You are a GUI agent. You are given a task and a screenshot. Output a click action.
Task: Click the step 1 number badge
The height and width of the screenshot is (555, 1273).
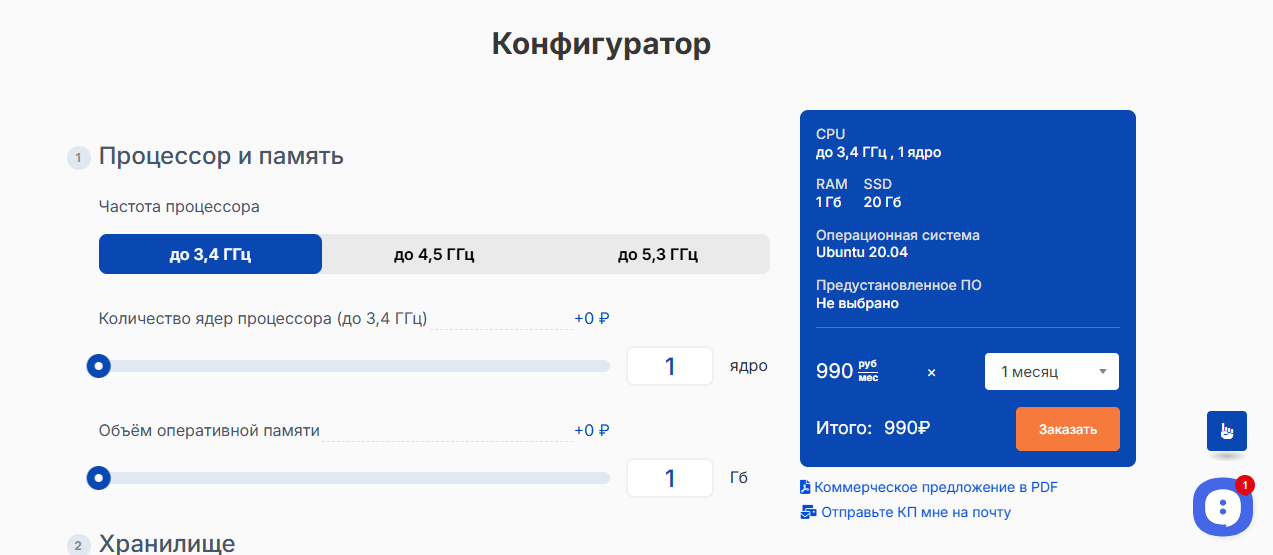[x=78, y=158]
